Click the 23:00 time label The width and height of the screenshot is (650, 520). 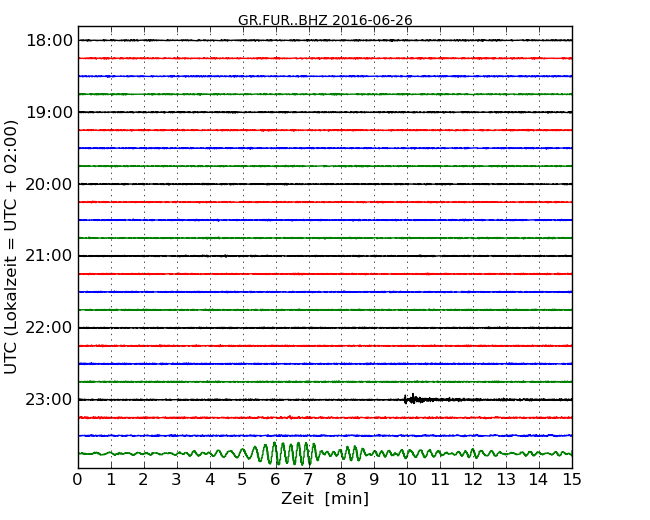point(49,400)
